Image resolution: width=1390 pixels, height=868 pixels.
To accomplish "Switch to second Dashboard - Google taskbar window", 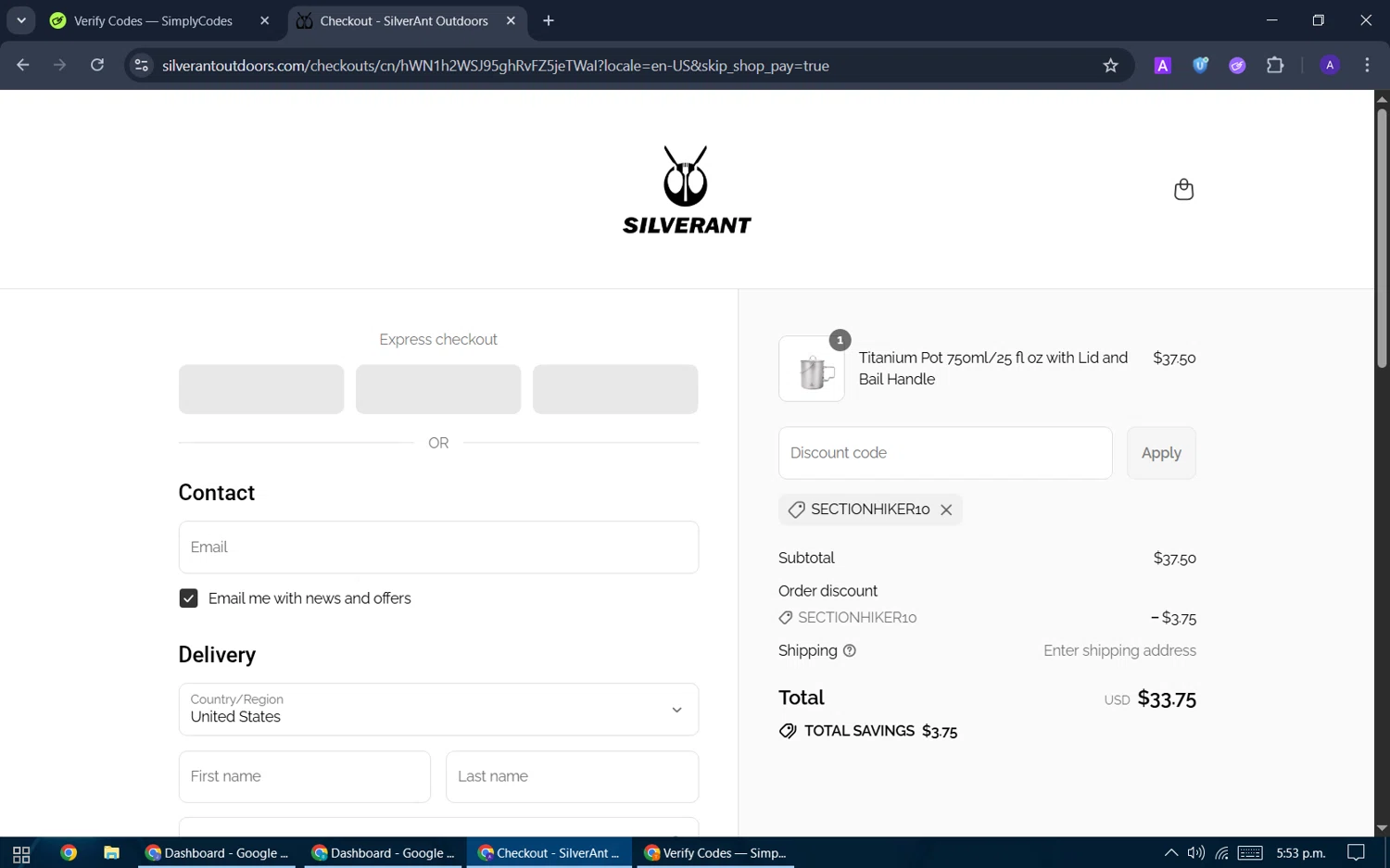I will [384, 853].
